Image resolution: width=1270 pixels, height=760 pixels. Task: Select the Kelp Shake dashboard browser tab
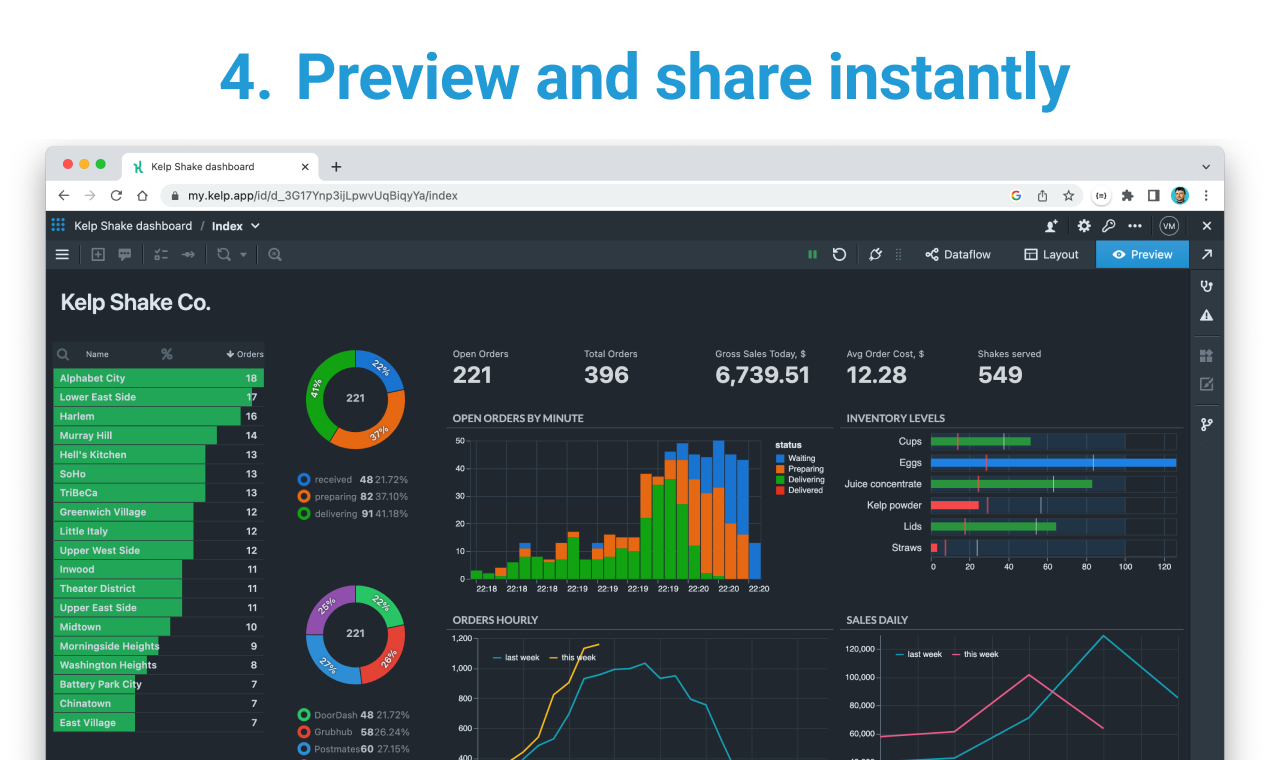pyautogui.click(x=220, y=167)
